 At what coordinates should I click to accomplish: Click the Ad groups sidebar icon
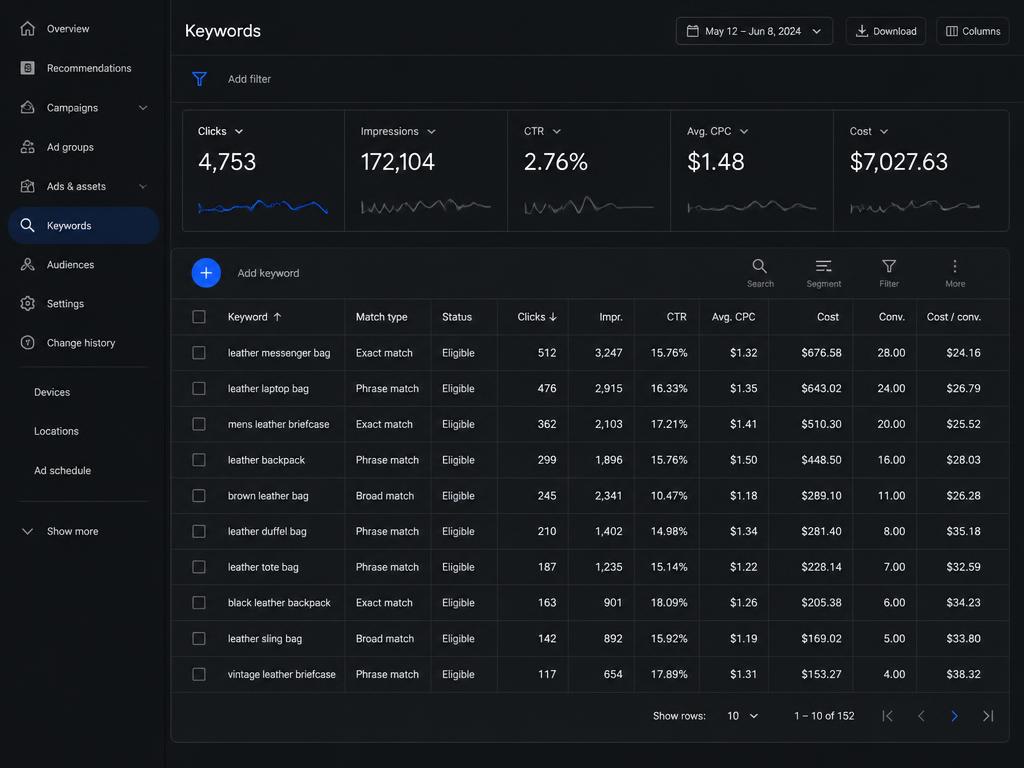coord(27,147)
